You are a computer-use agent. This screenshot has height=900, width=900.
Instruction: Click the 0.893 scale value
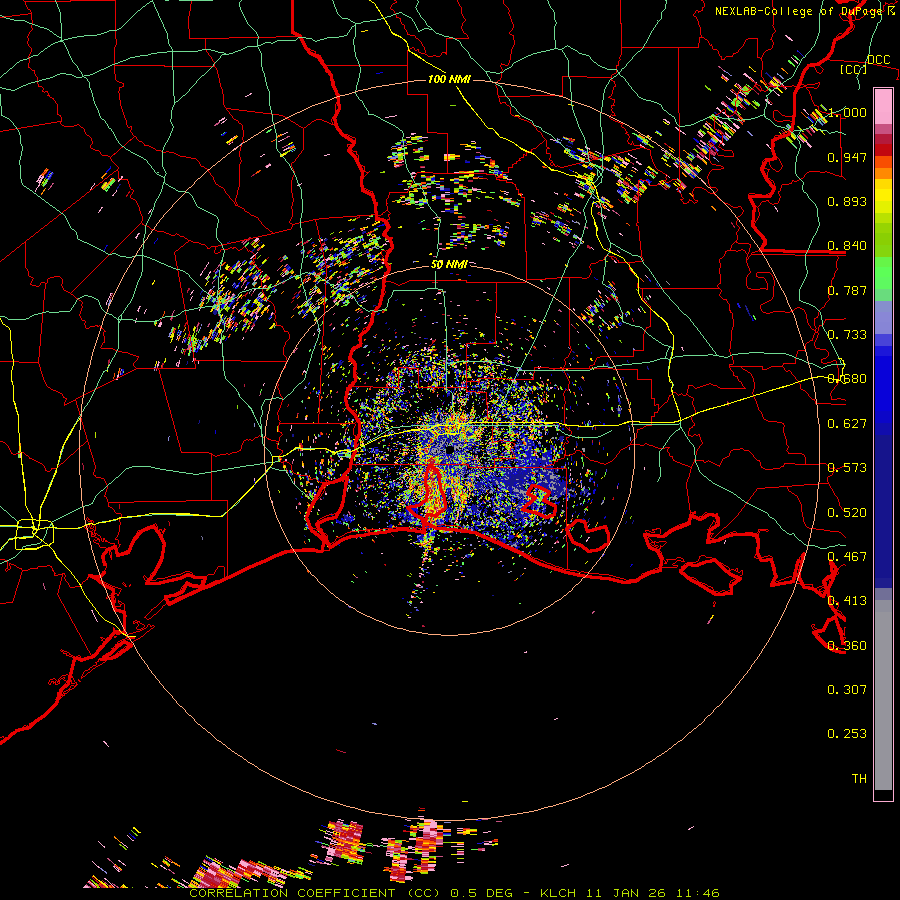click(847, 201)
